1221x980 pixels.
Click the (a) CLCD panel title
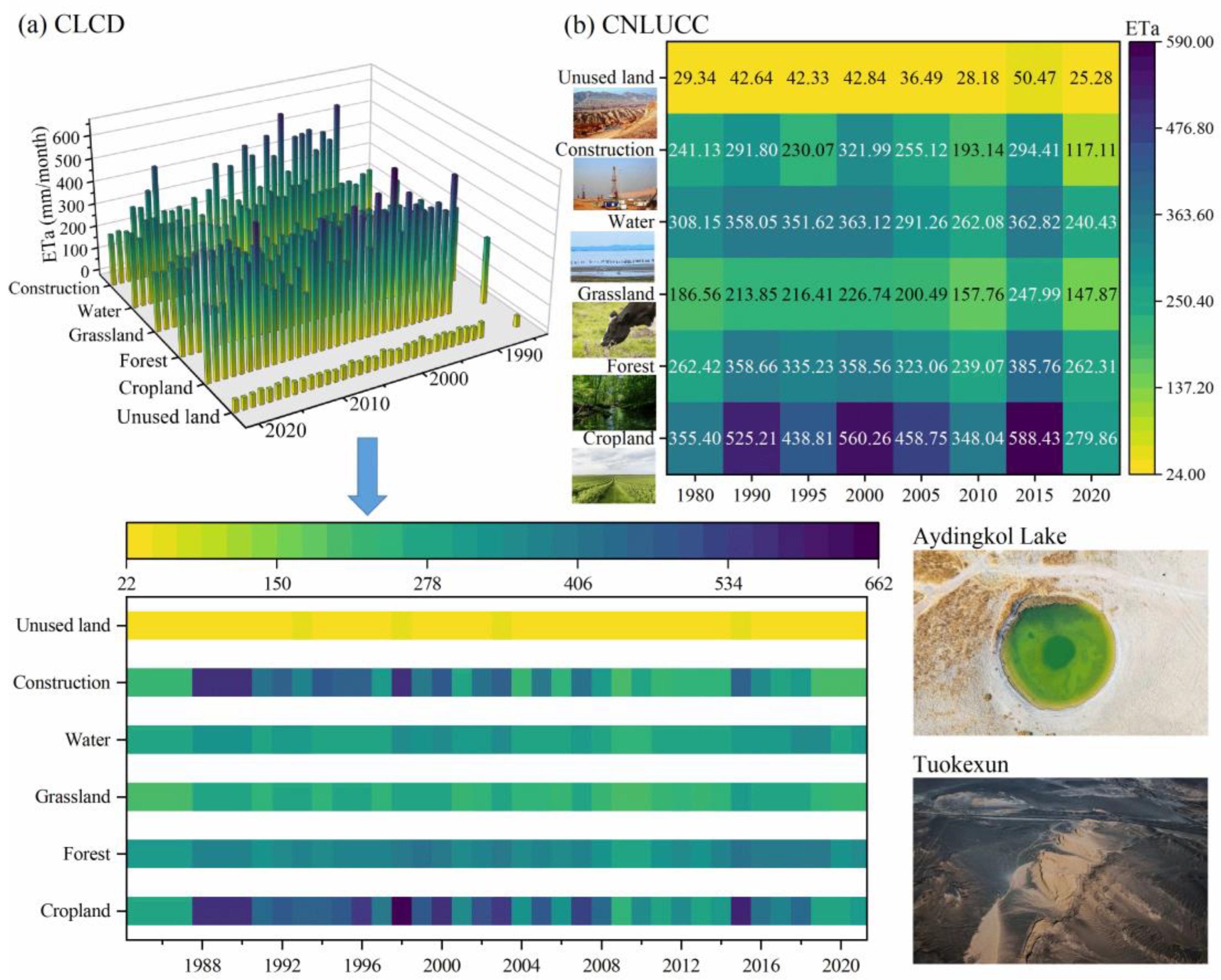pos(71,25)
